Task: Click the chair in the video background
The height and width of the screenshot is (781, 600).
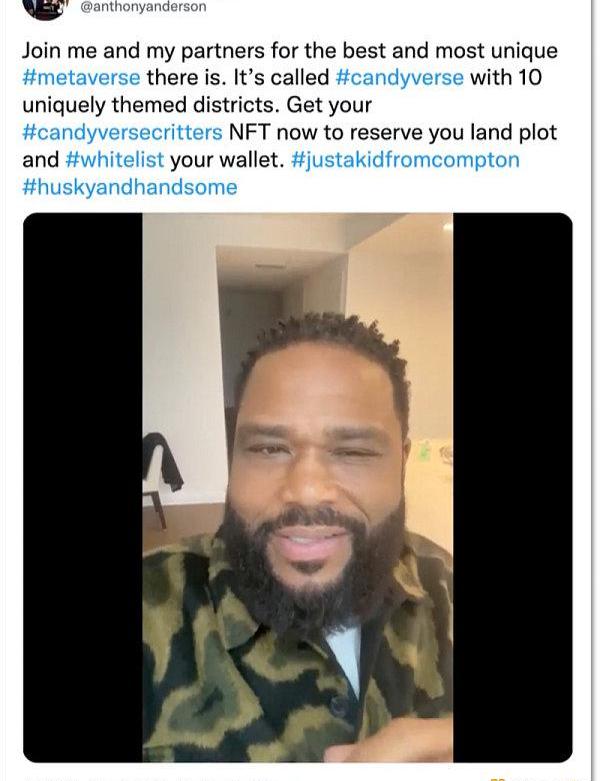Action: pyautogui.click(x=160, y=478)
